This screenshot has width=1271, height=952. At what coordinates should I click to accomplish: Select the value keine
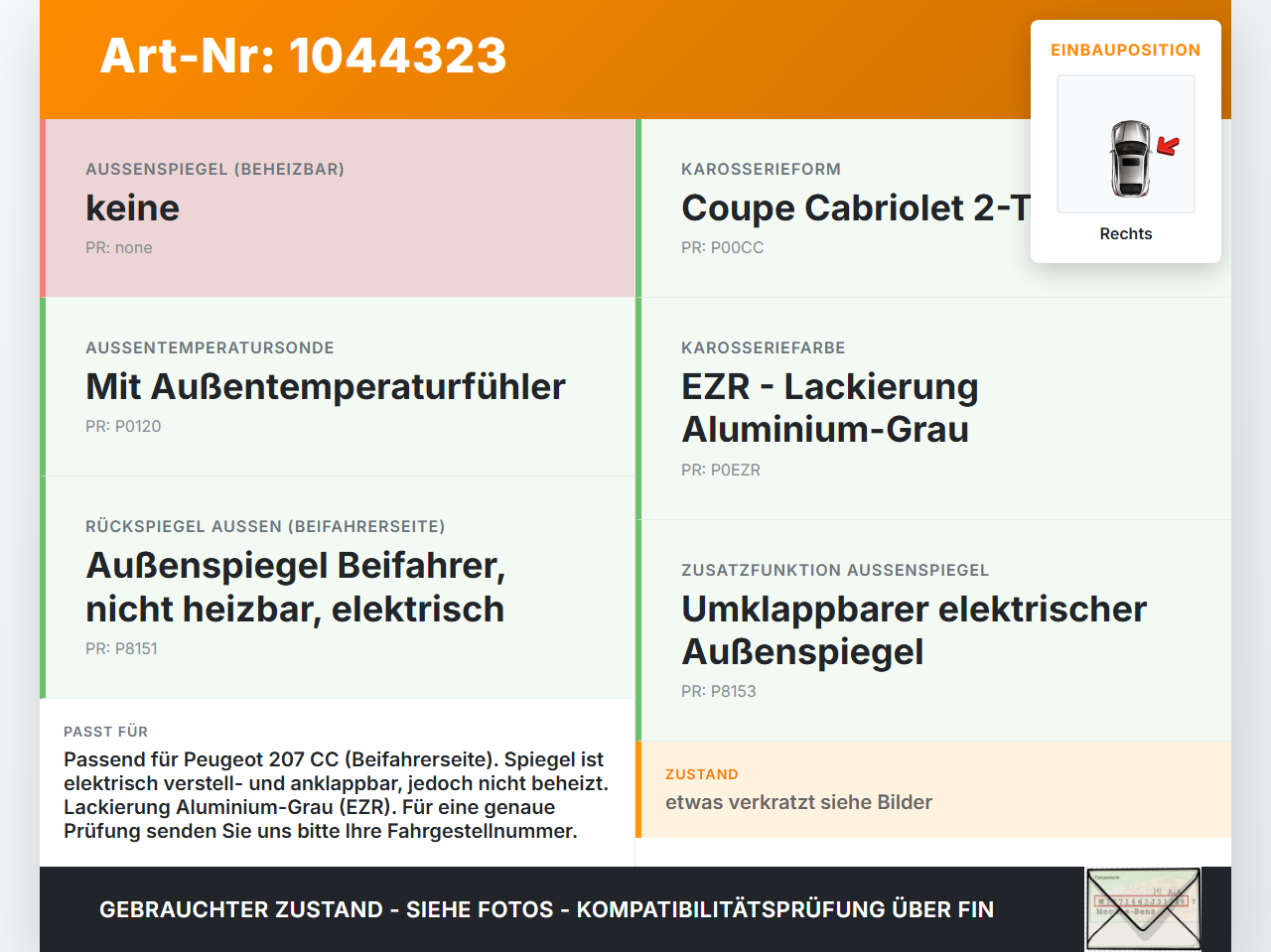tap(132, 207)
